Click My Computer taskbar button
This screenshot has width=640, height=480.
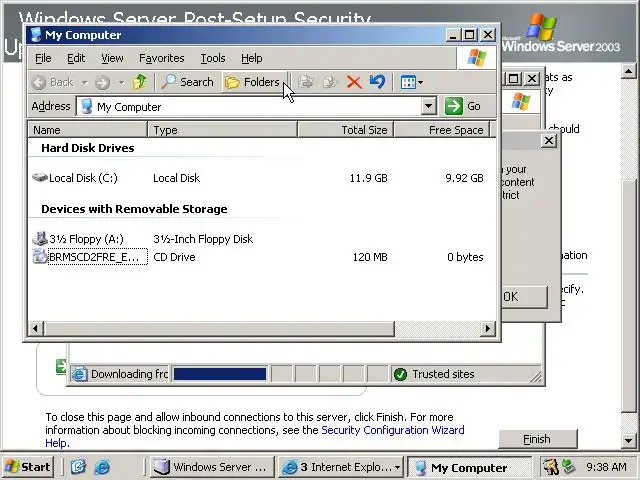click(x=470, y=467)
